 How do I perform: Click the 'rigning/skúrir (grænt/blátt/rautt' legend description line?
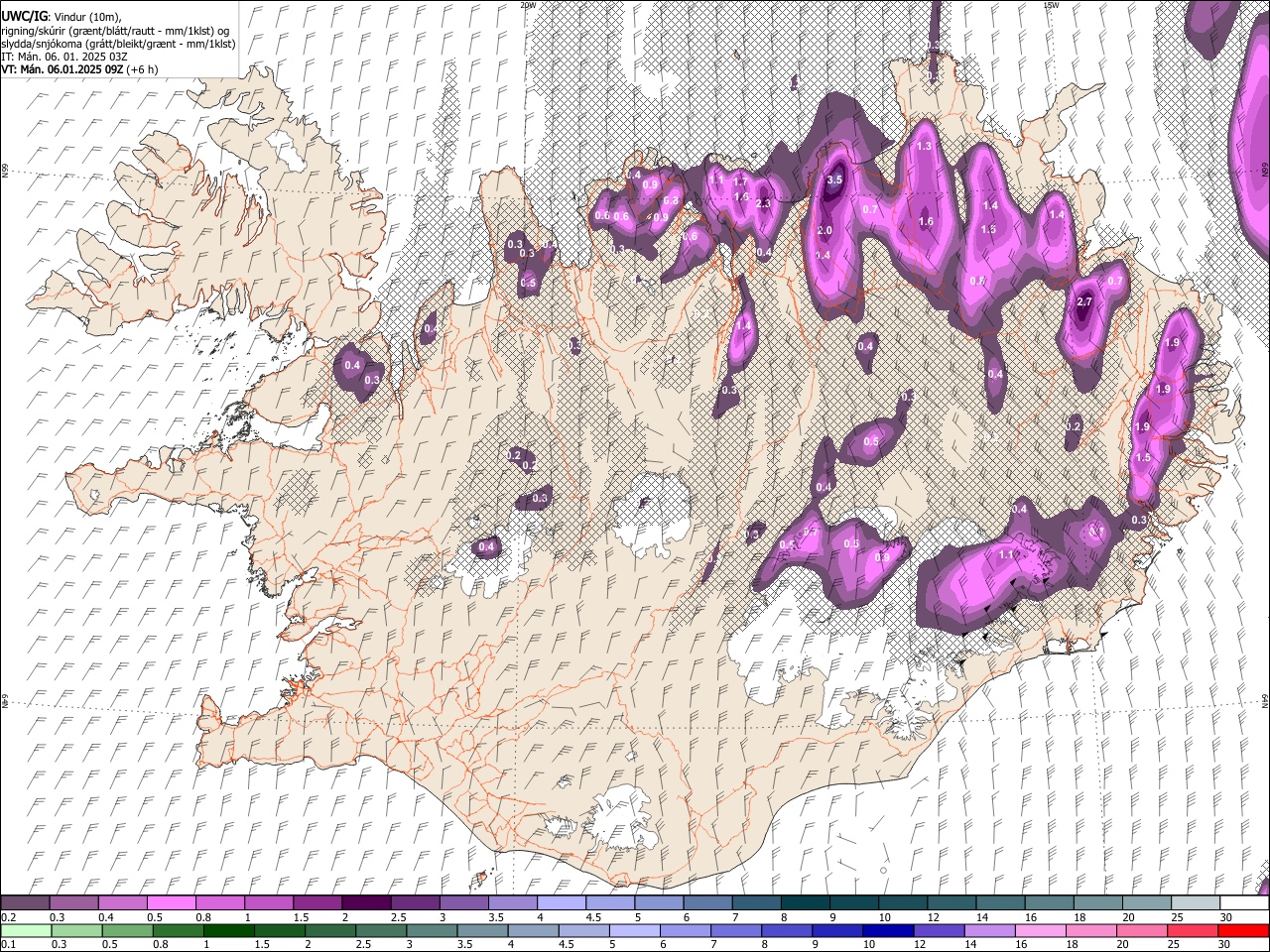coord(115,30)
